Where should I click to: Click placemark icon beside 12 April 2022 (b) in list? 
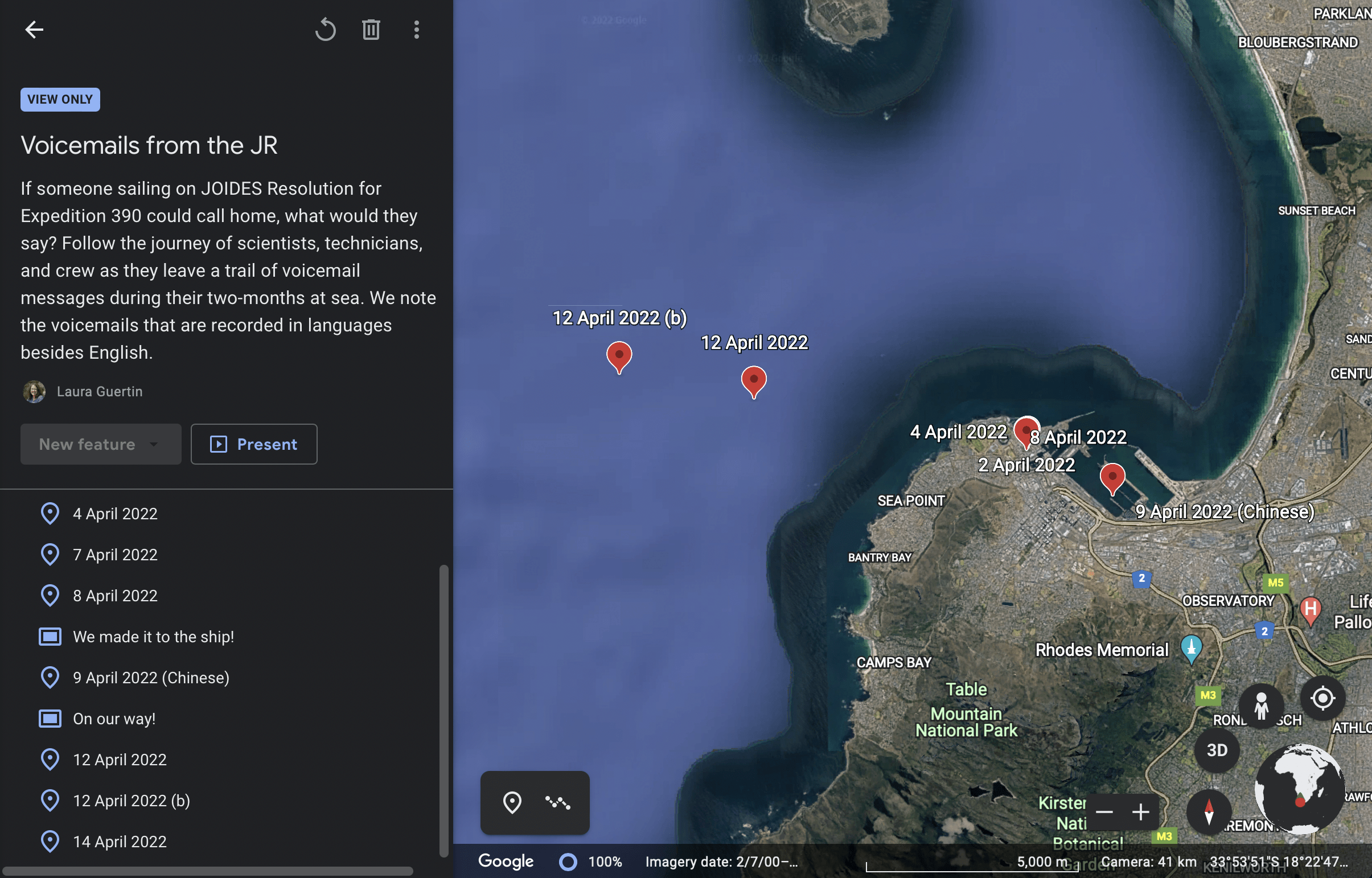coord(50,801)
